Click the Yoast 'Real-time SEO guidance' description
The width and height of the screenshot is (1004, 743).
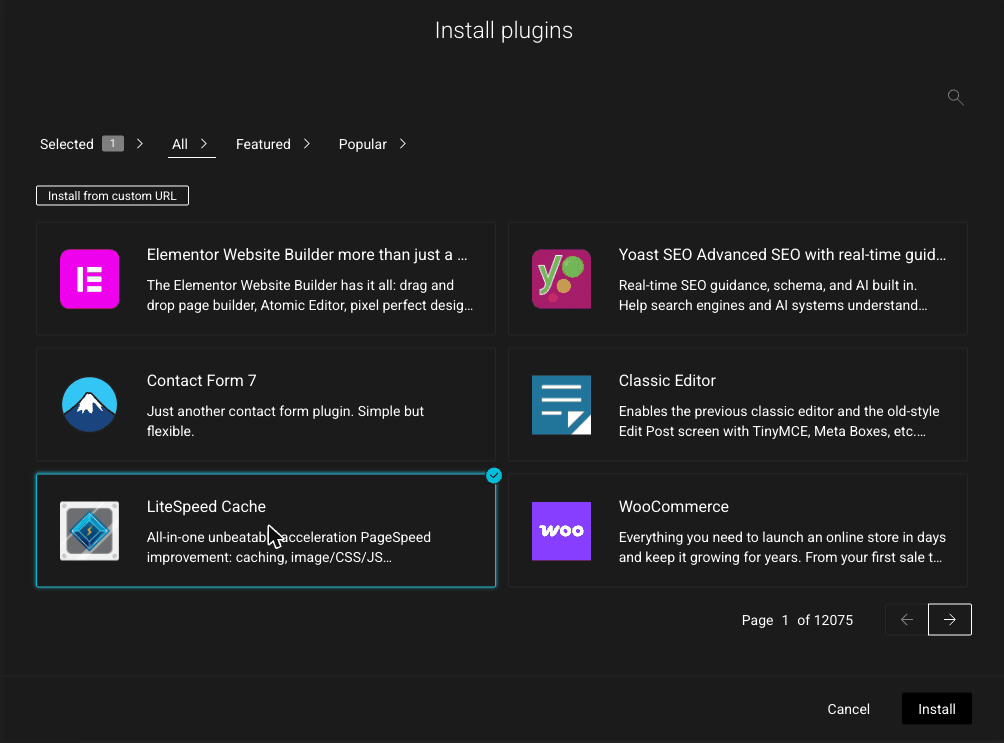point(773,295)
